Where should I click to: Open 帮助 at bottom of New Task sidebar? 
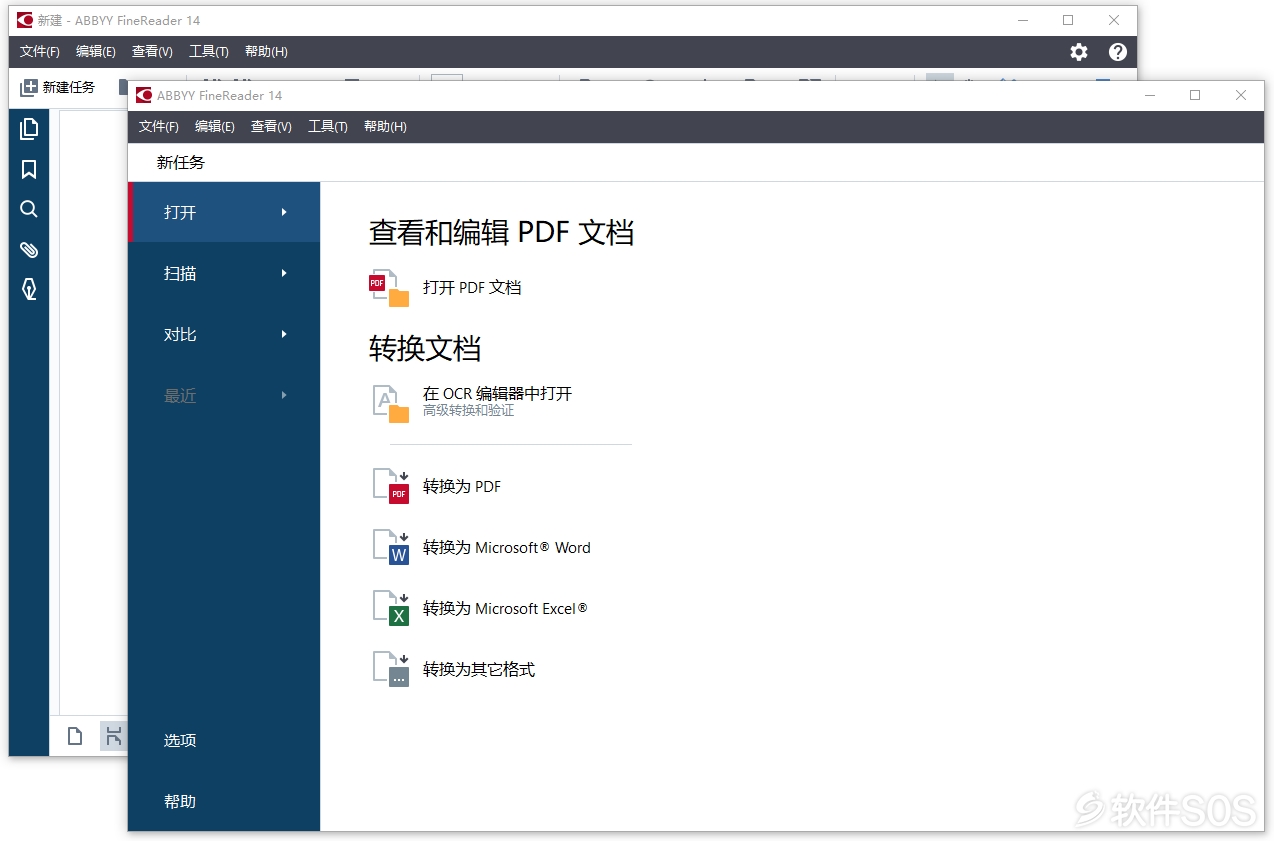click(180, 801)
